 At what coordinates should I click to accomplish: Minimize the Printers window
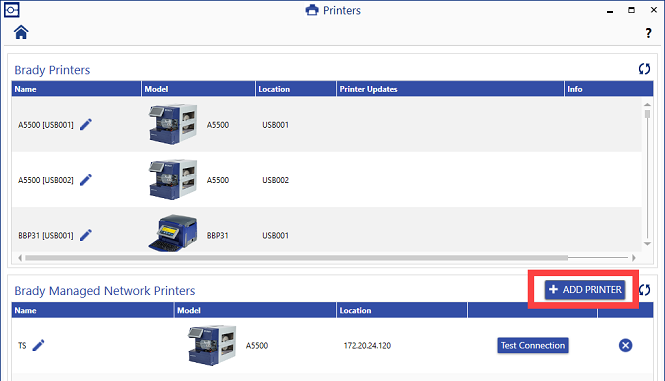[x=610, y=11]
